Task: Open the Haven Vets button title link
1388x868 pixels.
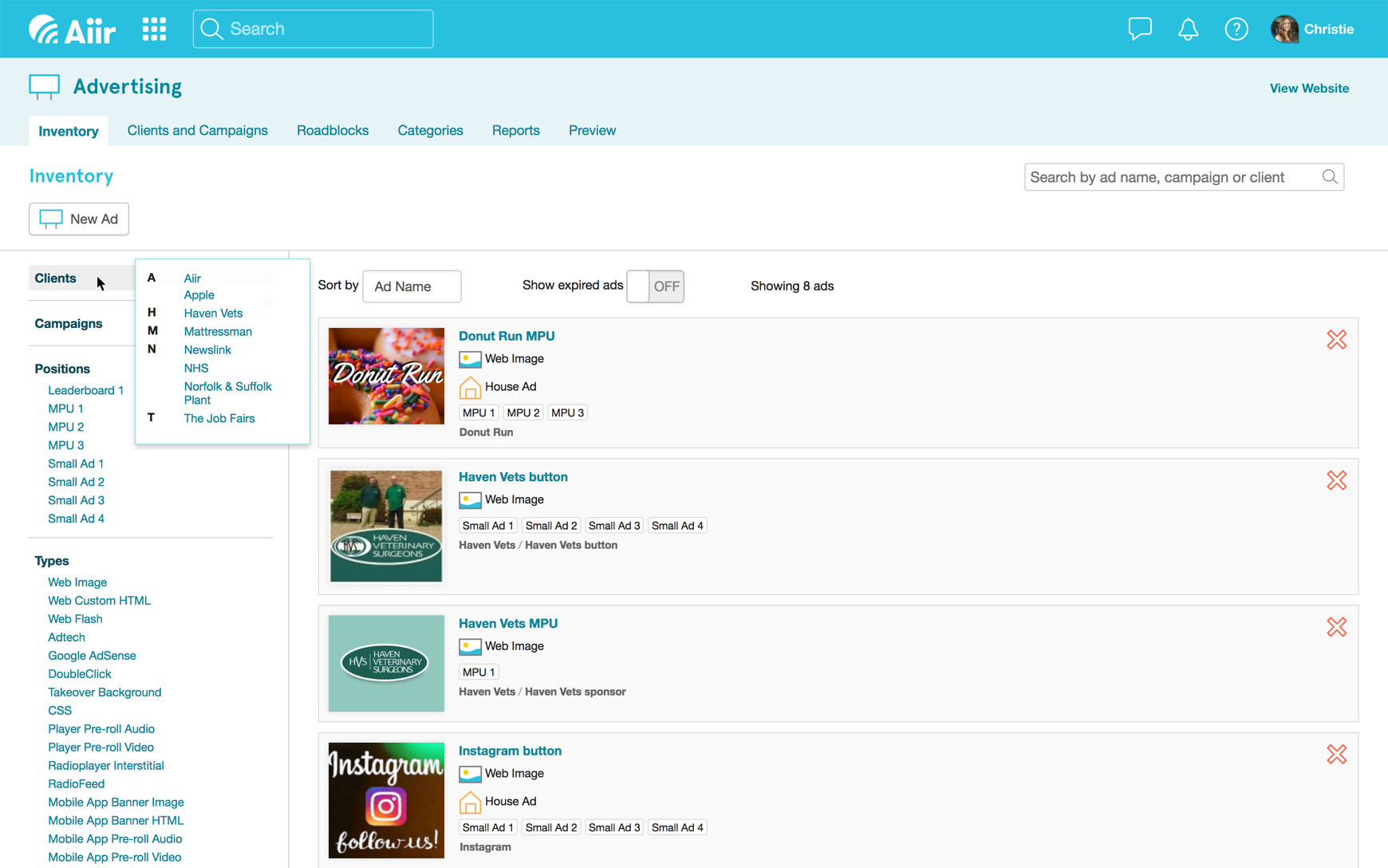Action: (513, 477)
